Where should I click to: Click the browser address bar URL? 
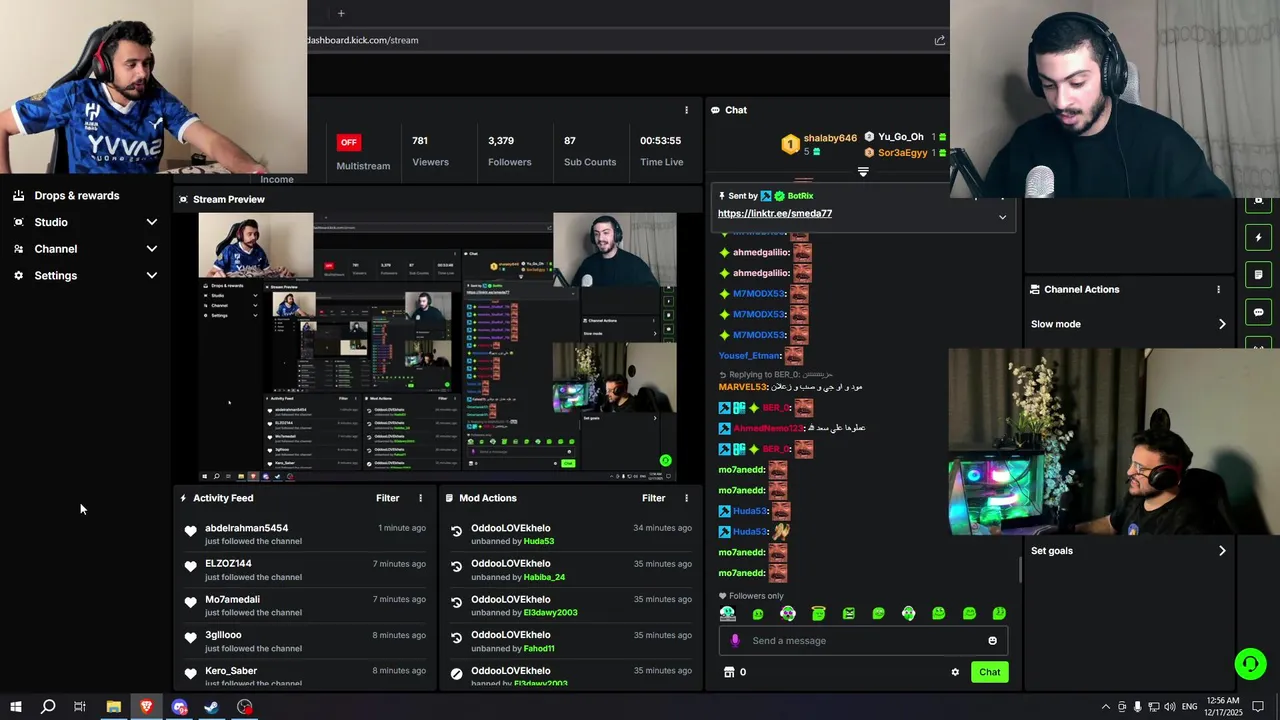362,40
